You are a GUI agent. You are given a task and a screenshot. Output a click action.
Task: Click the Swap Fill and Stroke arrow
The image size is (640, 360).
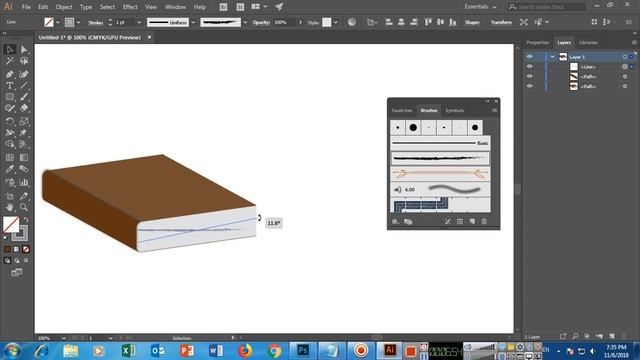[26, 220]
